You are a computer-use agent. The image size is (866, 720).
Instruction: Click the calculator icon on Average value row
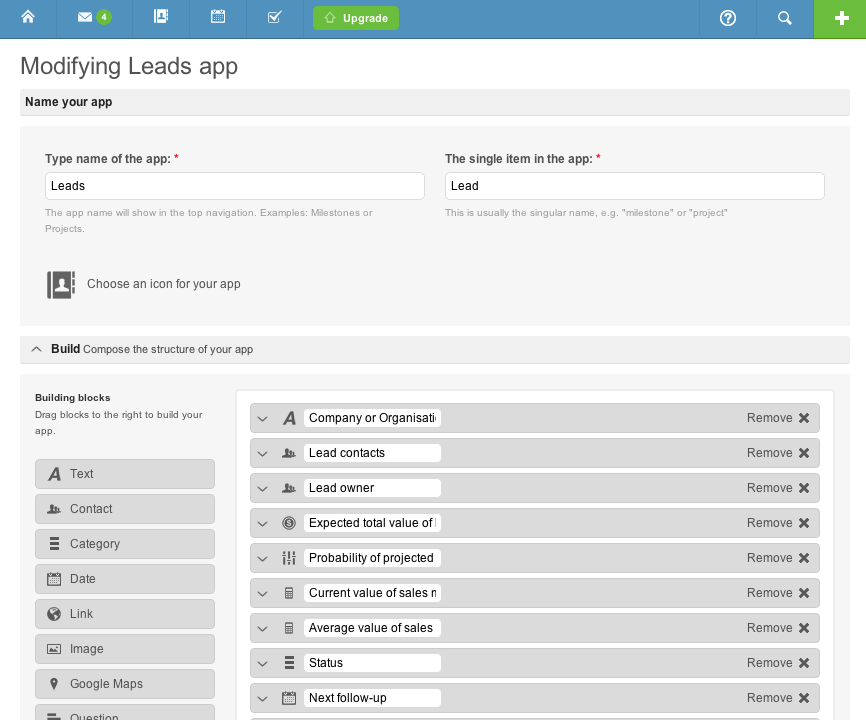tap(289, 628)
